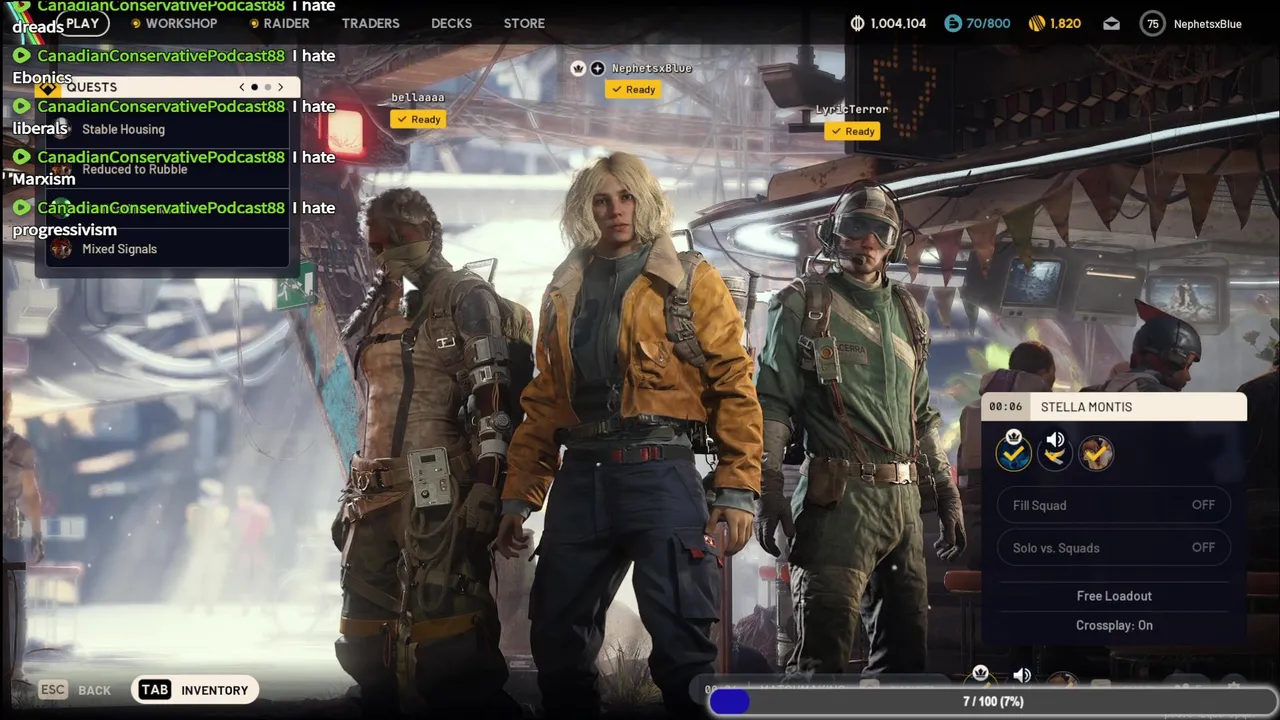Click the LyricTerror player name tag
1280x720 pixels.
852,109
